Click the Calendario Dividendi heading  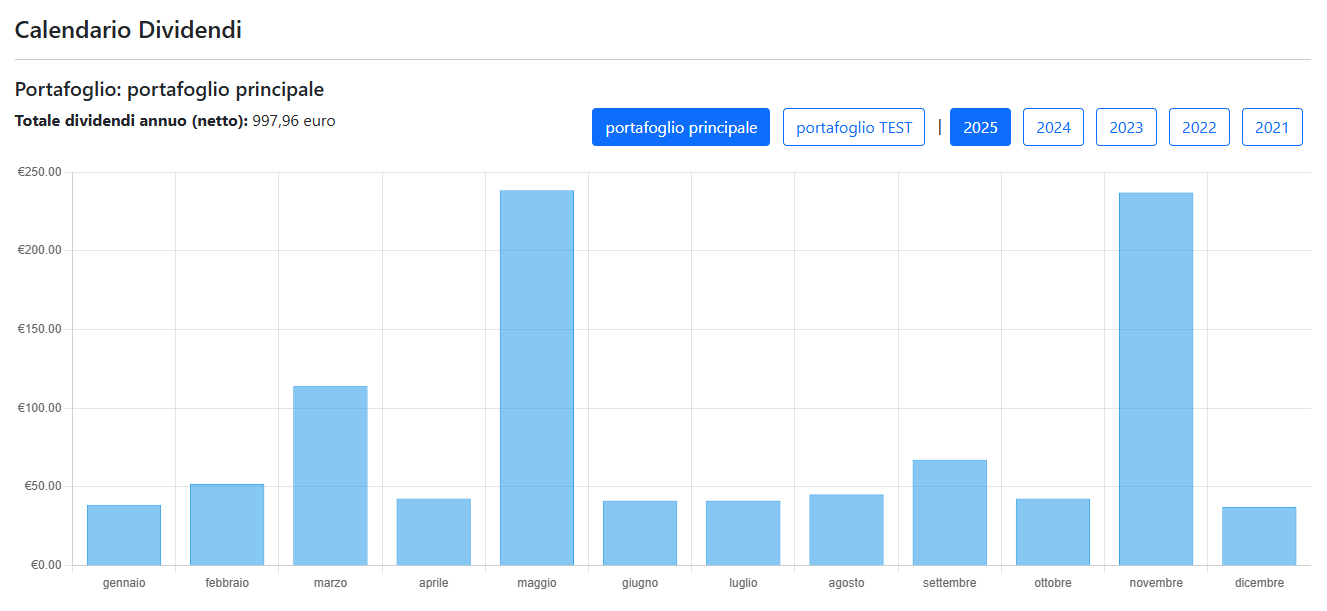pyautogui.click(x=128, y=30)
